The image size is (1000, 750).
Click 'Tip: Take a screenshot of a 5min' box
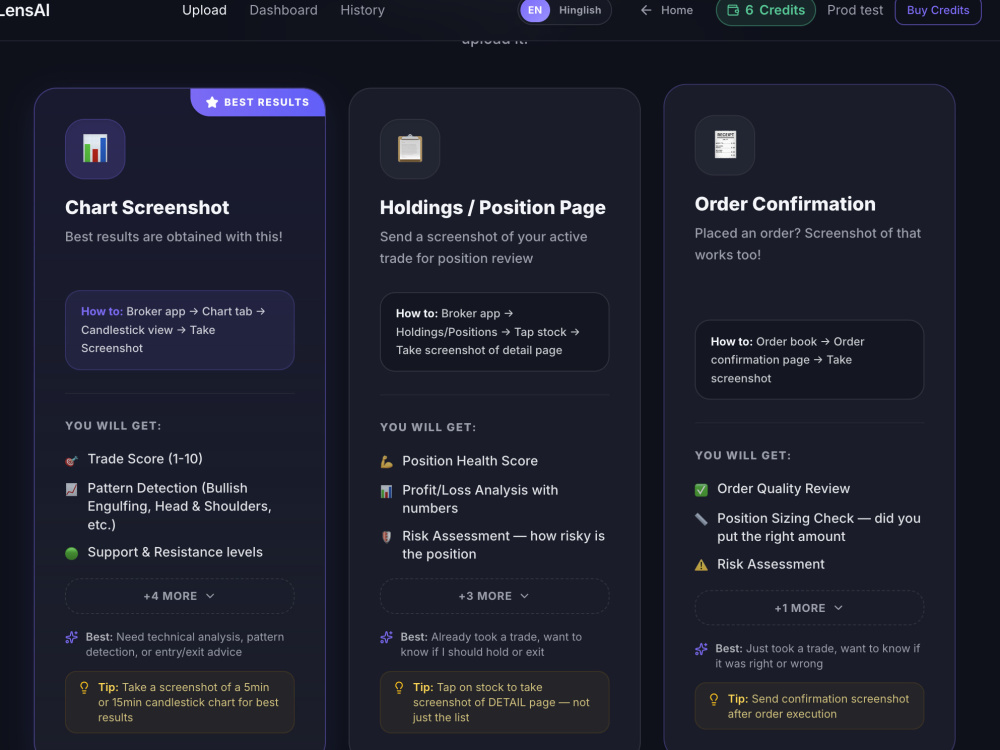179,702
